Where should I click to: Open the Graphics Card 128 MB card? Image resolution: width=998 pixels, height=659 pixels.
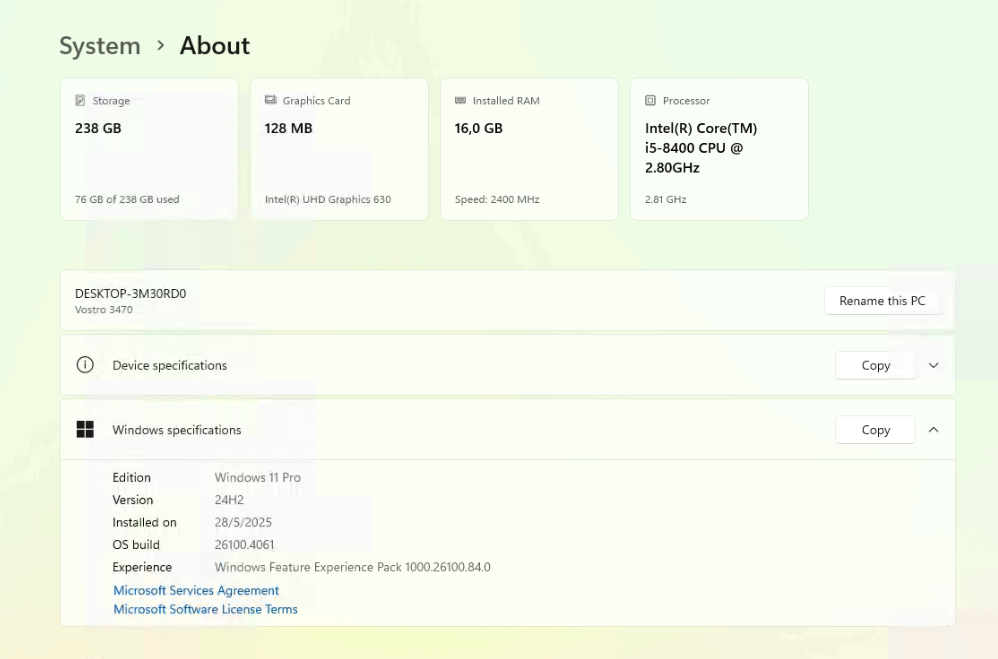(339, 150)
